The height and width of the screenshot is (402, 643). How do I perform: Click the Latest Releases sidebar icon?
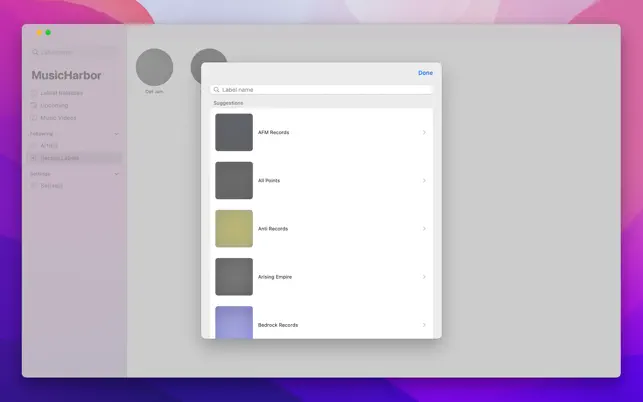pyautogui.click(x=34, y=93)
